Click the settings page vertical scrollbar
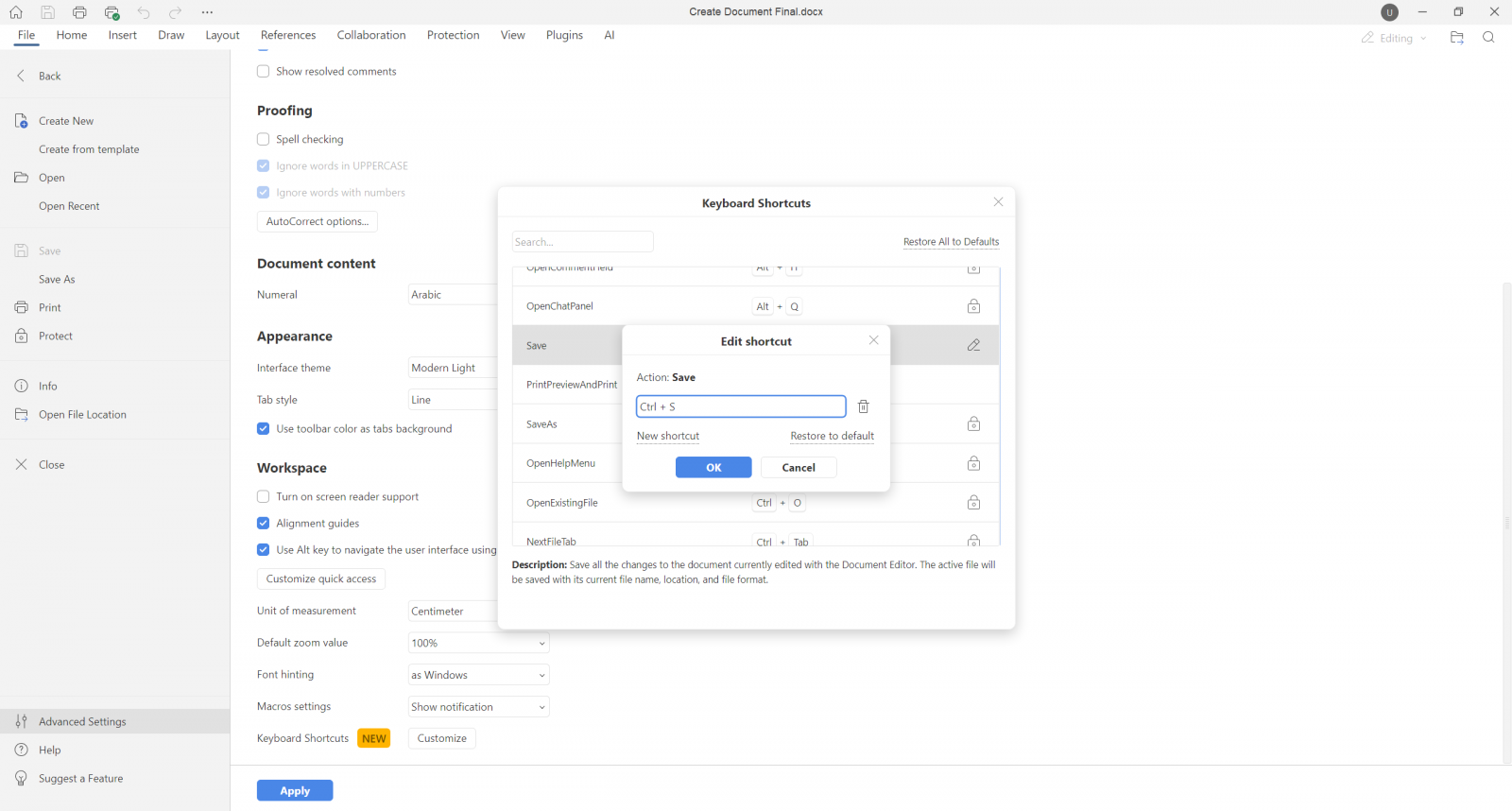The image size is (1512, 811). click(x=1506, y=520)
